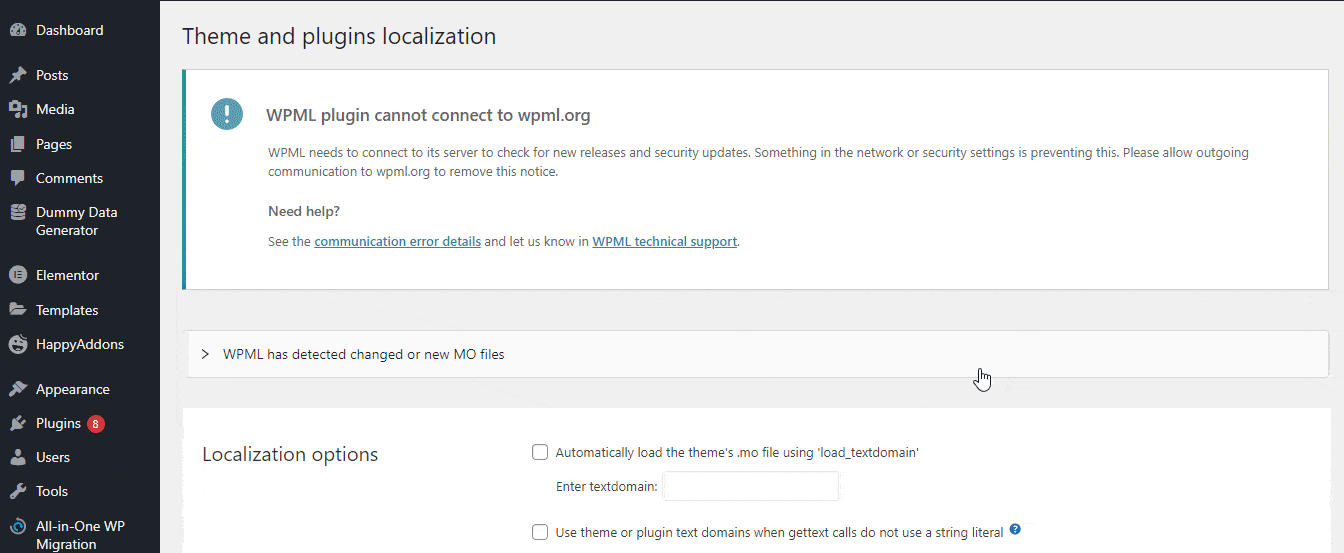Click the Media library icon

tap(17, 110)
